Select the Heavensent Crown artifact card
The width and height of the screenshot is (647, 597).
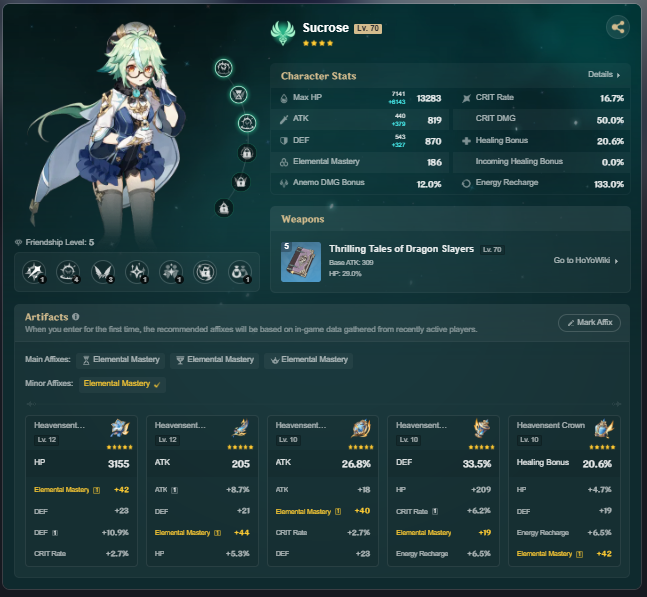pyautogui.click(x=564, y=491)
